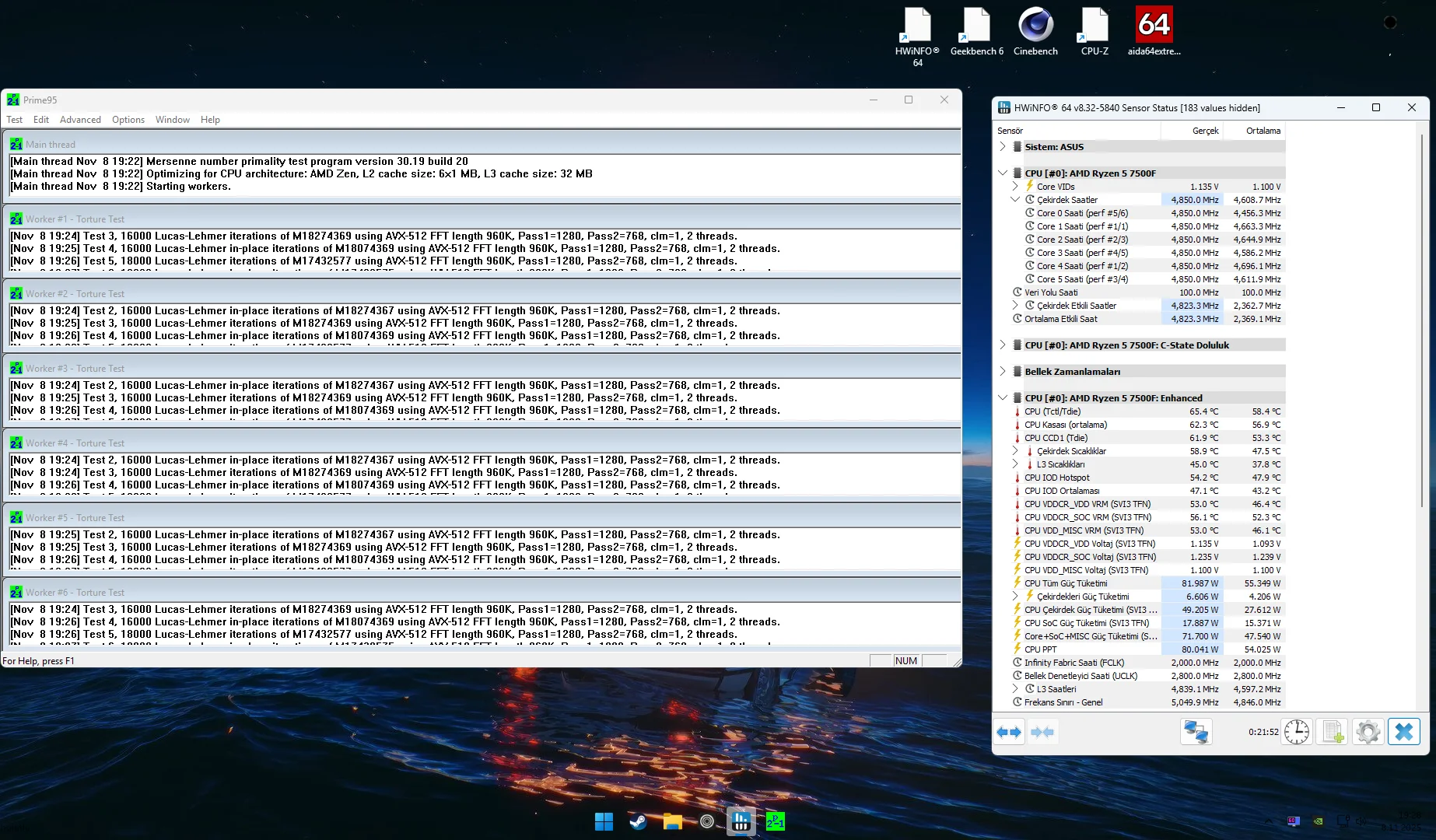Collapse the Çekirdek Saatler tree node
Screen dimensions: 1436x840
point(1015,200)
